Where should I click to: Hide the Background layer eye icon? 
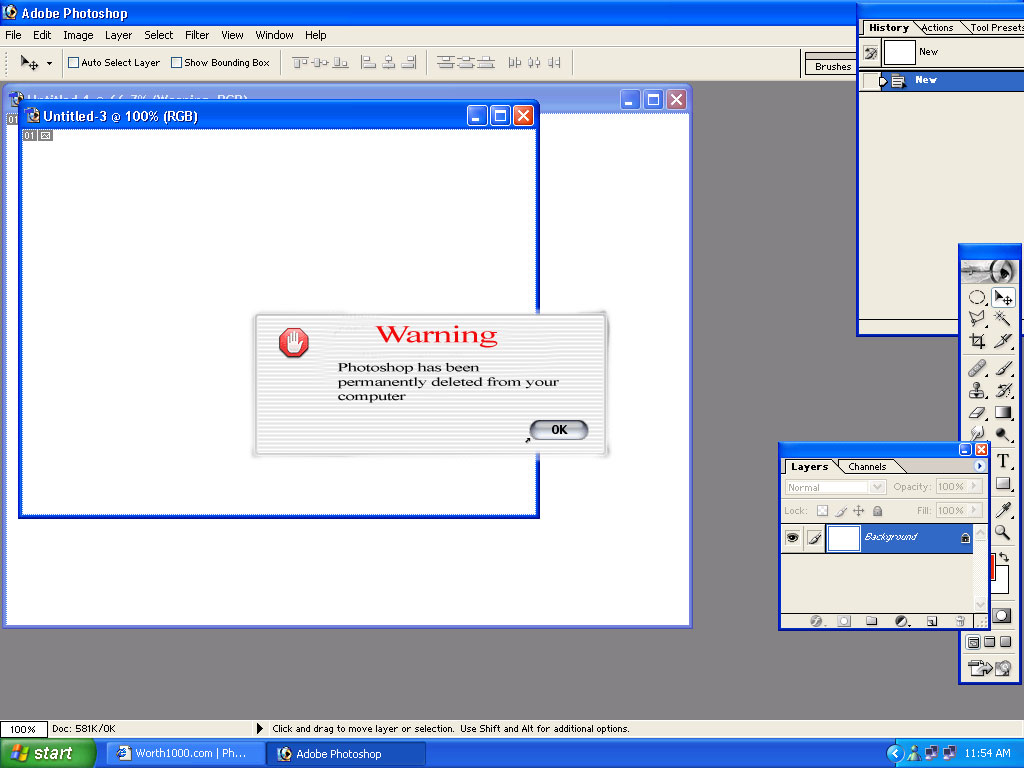pos(792,538)
